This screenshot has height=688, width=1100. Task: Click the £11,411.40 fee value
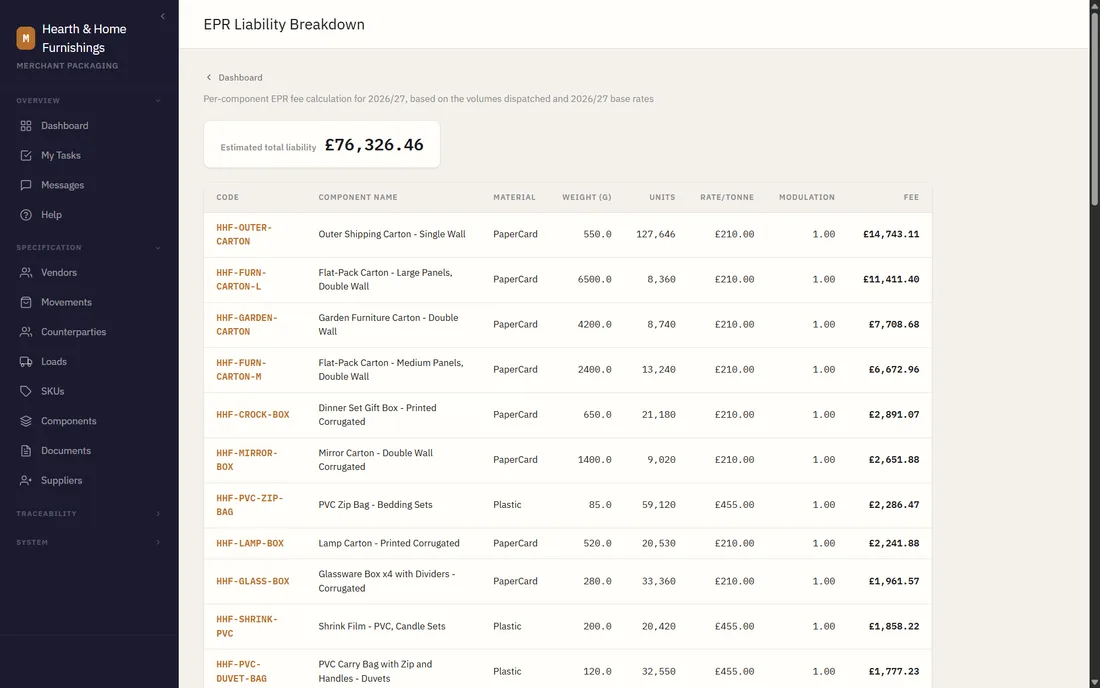point(891,279)
